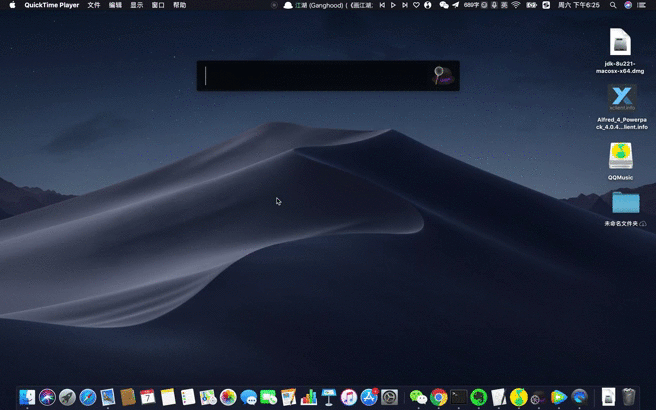Click Siri icon in menu bar
This screenshot has height=410, width=656.
click(628, 5)
